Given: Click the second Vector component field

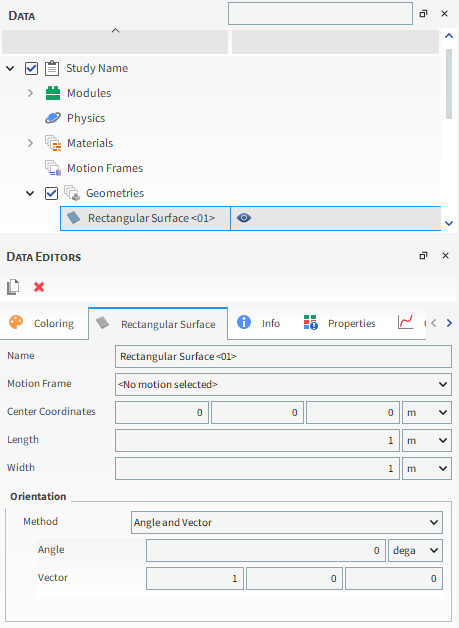Looking at the screenshot, I should [294, 578].
